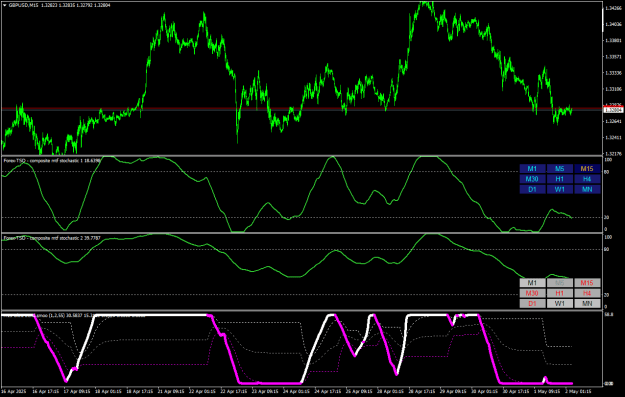Click the 21 Apr 09:15 time axis label
Viewport: 625px width, 397px height.
tap(171, 391)
